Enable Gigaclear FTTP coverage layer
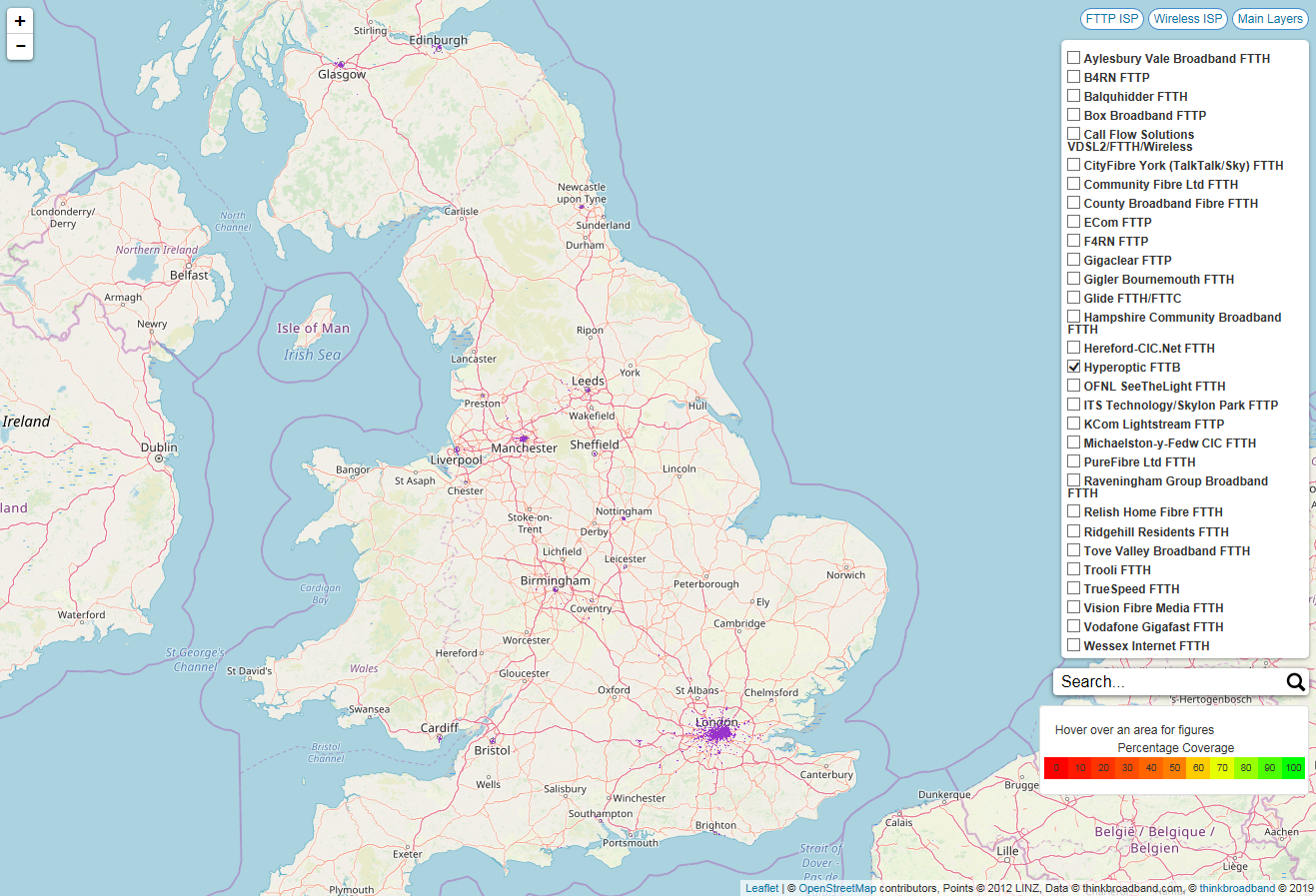 (x=1074, y=260)
